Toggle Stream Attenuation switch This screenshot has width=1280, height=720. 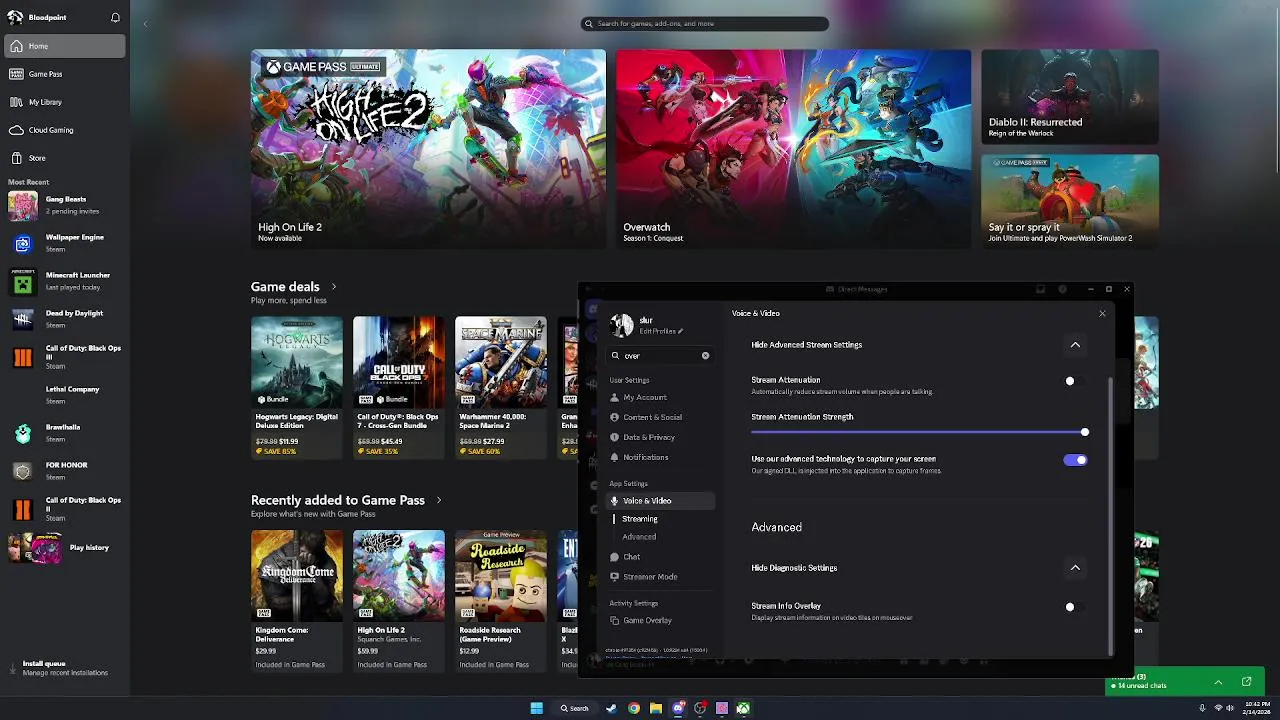click(1075, 381)
